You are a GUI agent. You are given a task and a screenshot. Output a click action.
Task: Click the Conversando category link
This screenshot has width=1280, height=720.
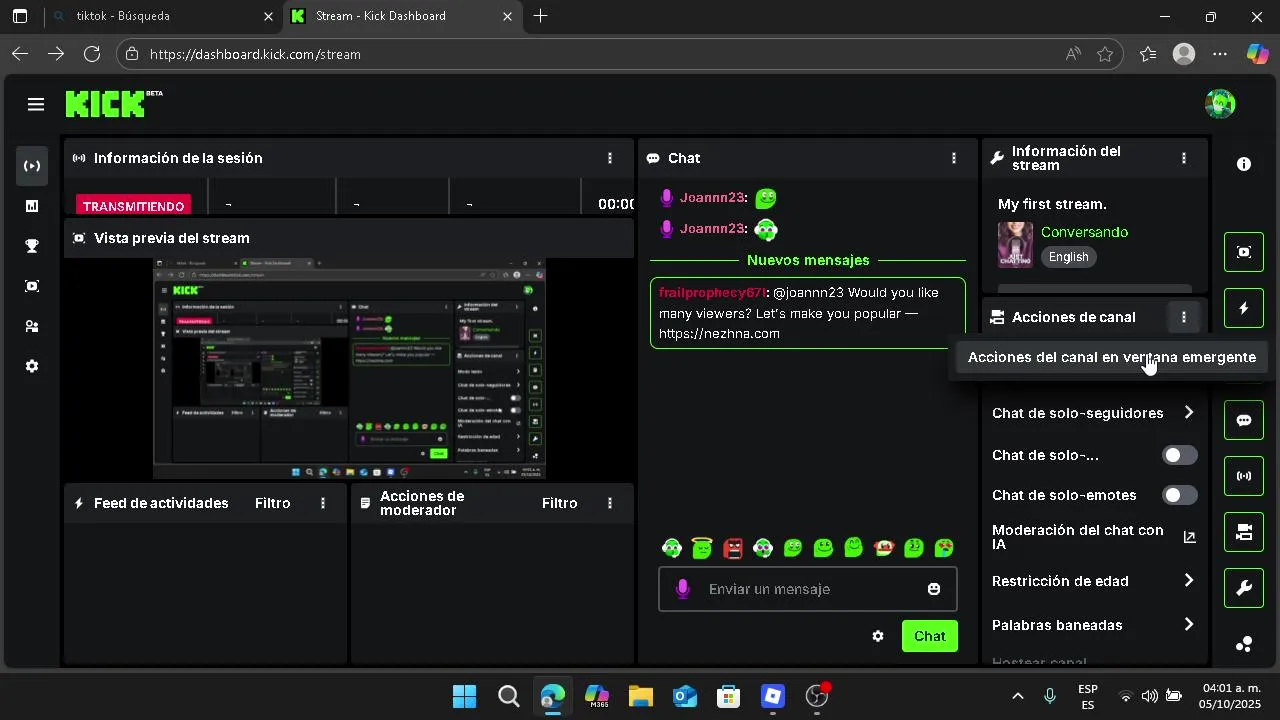[x=1084, y=232]
